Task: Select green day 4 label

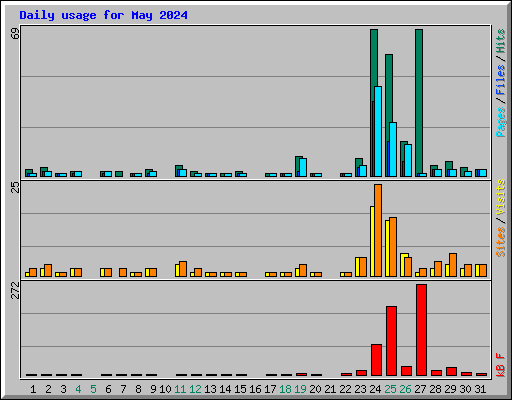Action: click(x=78, y=389)
